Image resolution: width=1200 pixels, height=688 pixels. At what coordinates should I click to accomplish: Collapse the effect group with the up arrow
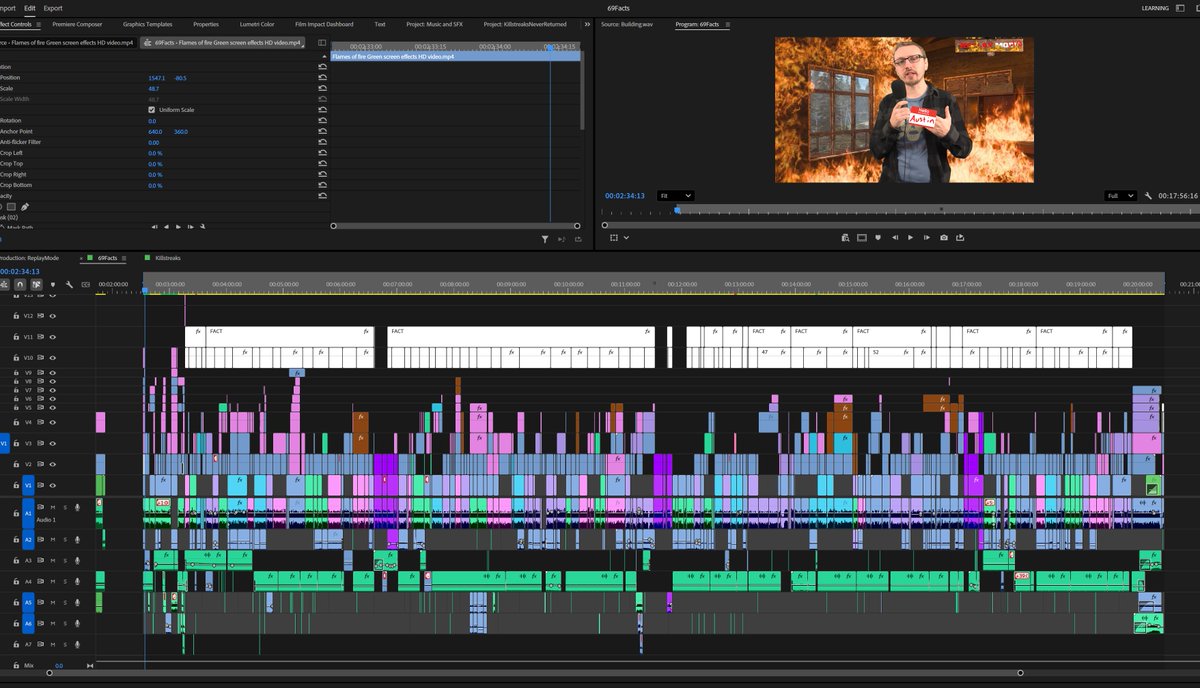tap(324, 57)
